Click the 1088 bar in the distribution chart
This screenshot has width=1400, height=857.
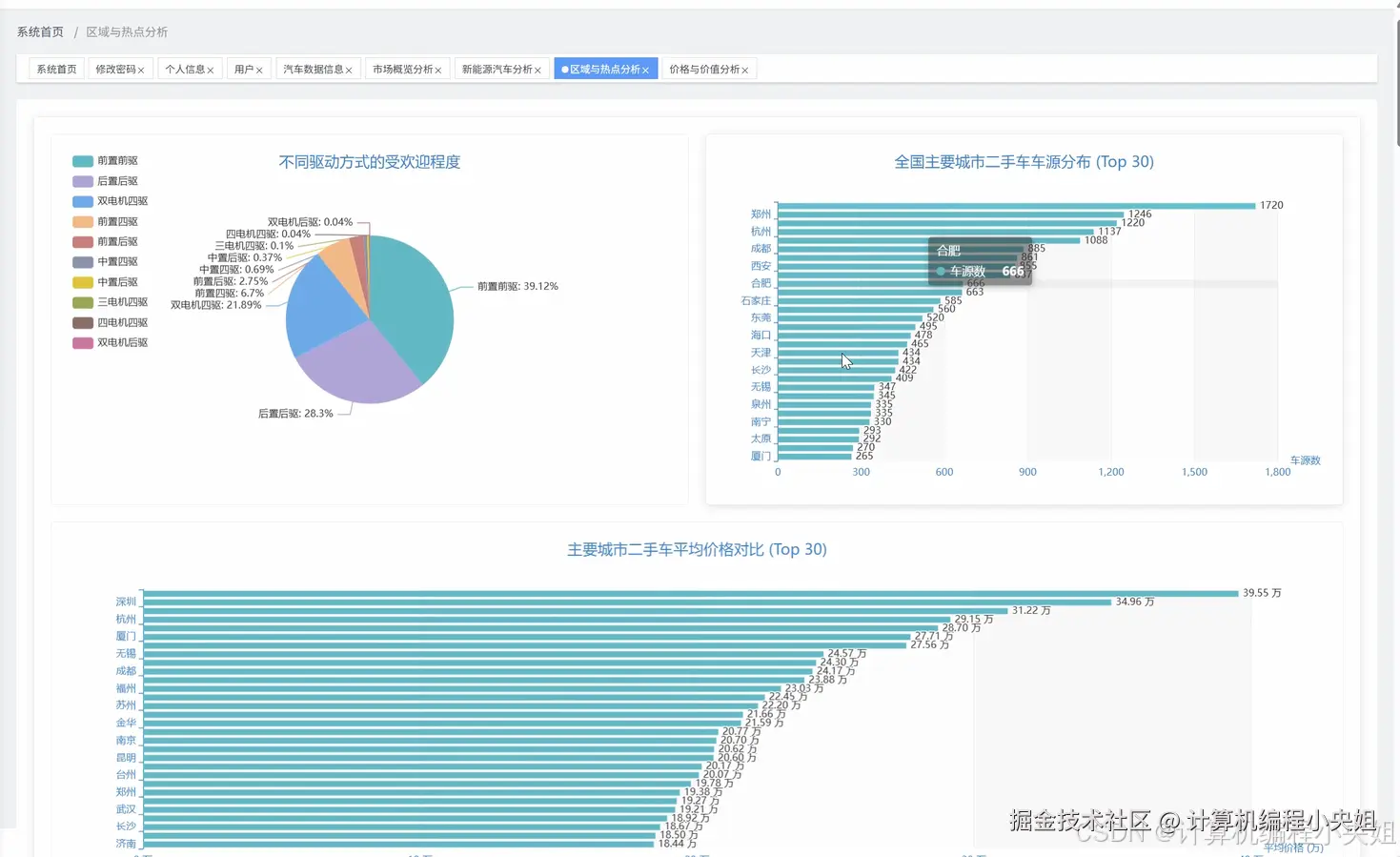pyautogui.click(x=929, y=240)
